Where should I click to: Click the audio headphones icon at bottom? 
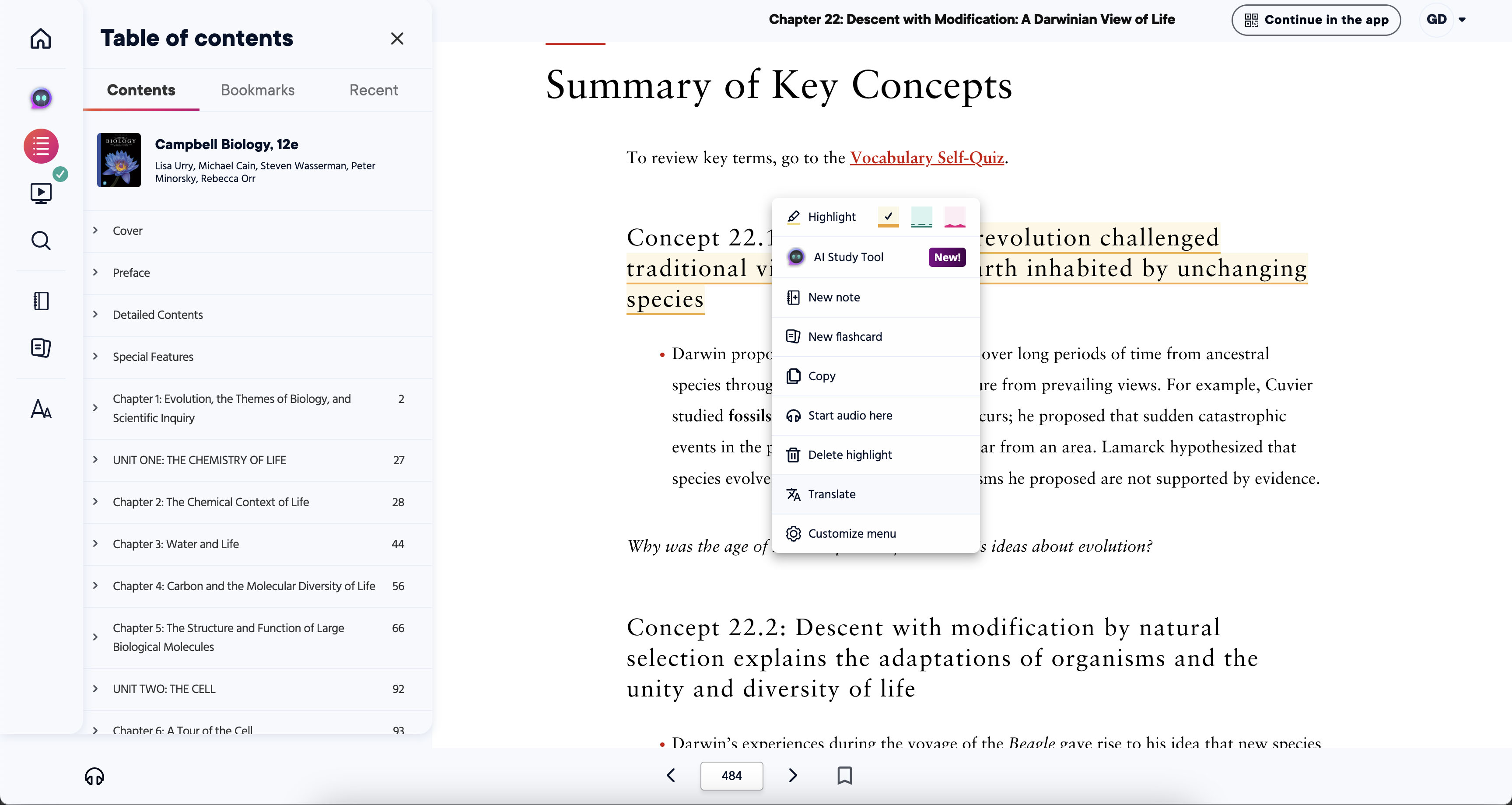(94, 776)
